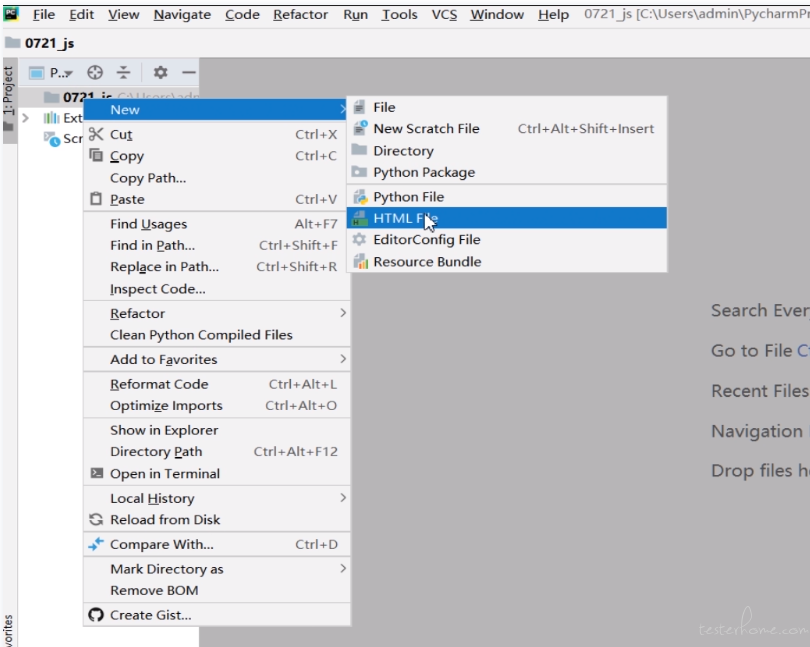Viewport: 810px width, 647px height.
Task: Open the VCS menu
Action: pos(444,14)
